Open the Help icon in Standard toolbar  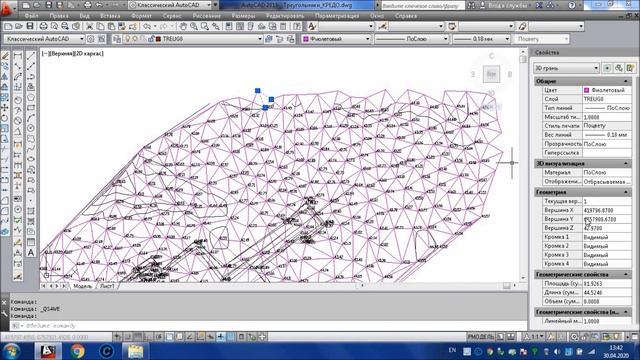coord(297,26)
